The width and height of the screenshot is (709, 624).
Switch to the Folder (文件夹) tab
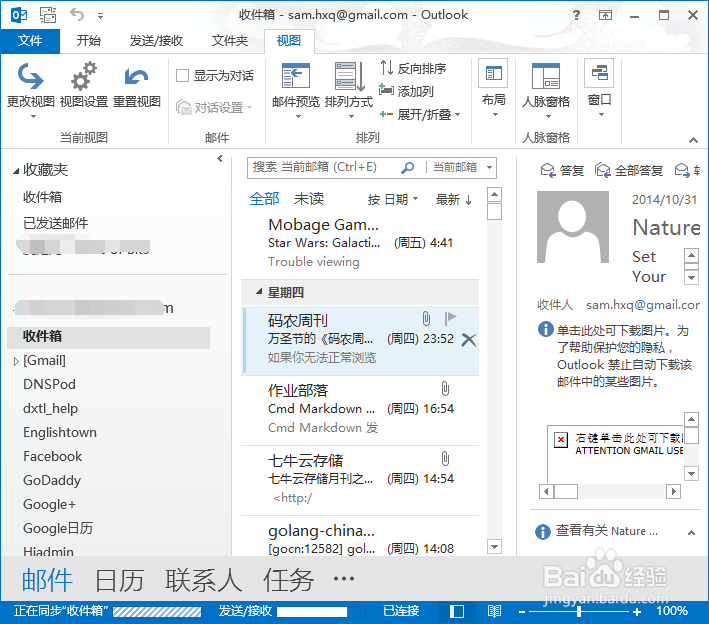point(230,41)
